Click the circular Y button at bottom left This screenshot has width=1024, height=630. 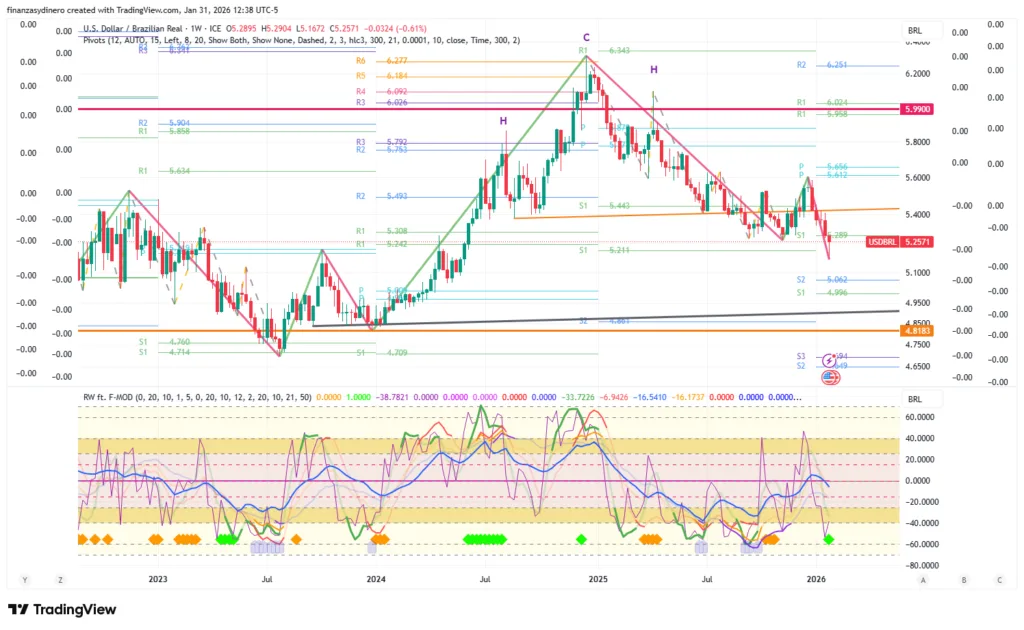[x=25, y=579]
